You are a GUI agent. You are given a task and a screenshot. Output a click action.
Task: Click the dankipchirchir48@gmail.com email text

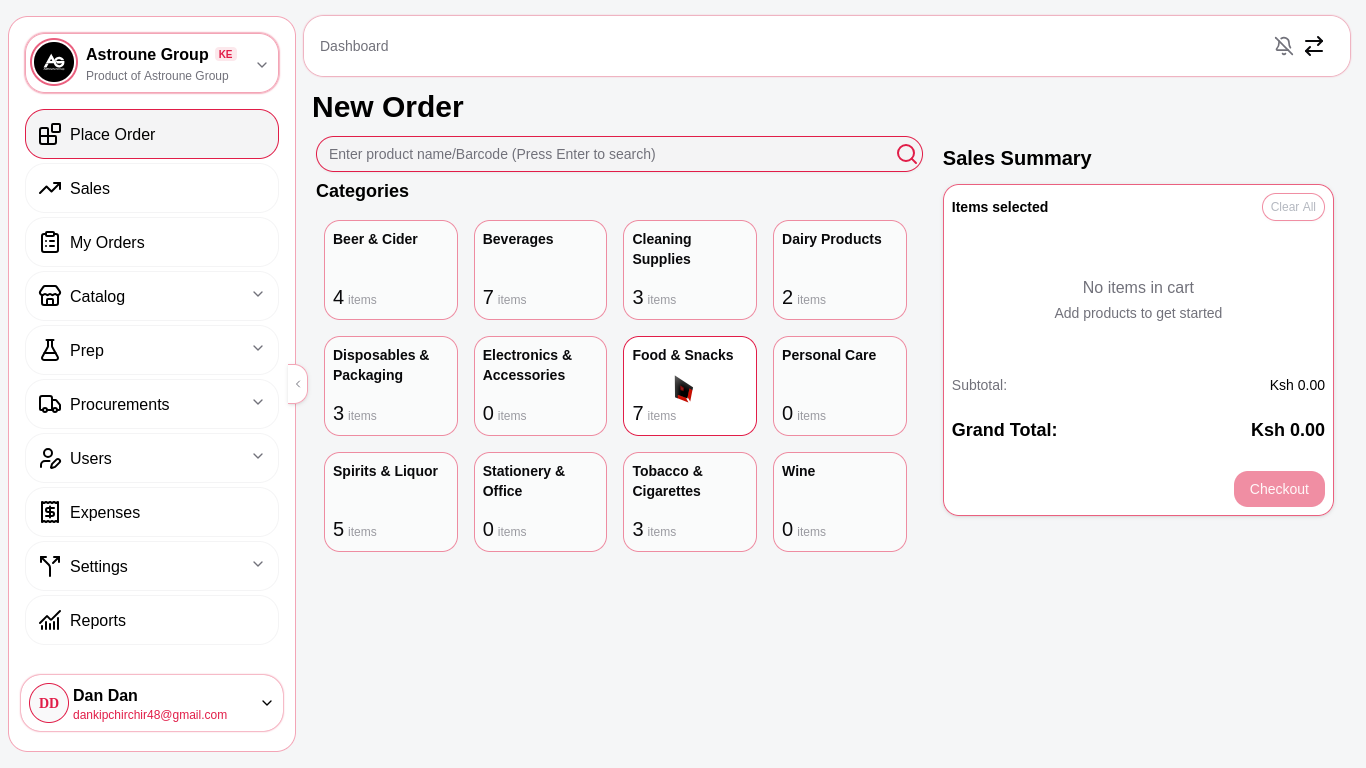coord(150,715)
